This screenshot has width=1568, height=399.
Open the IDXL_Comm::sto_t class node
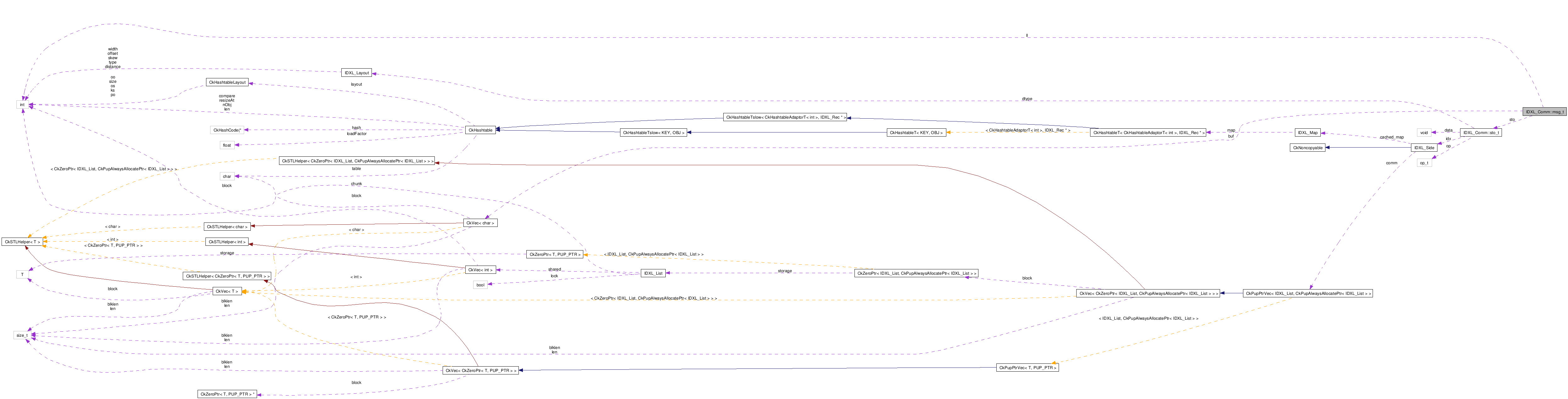(x=1480, y=132)
